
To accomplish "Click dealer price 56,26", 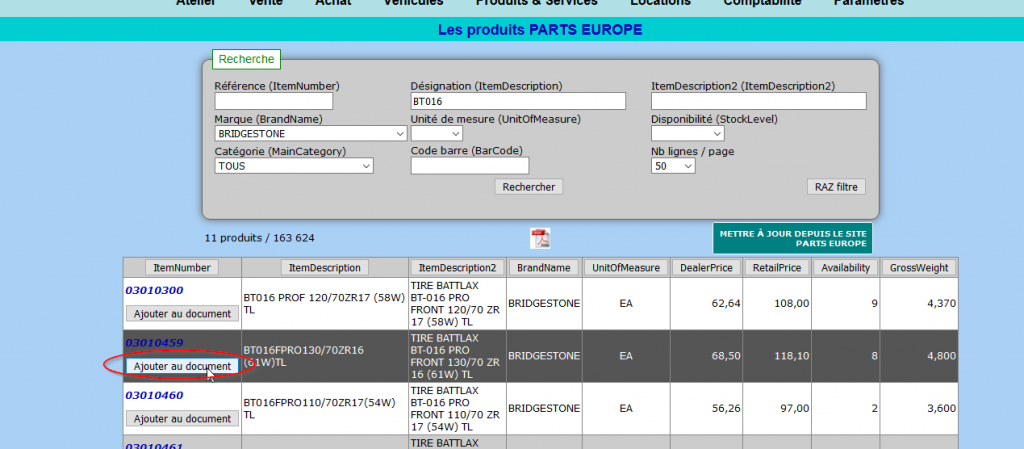I will point(726,408).
